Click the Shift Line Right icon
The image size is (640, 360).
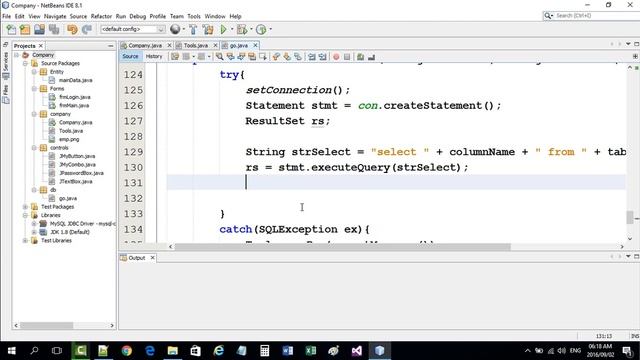coord(322,57)
